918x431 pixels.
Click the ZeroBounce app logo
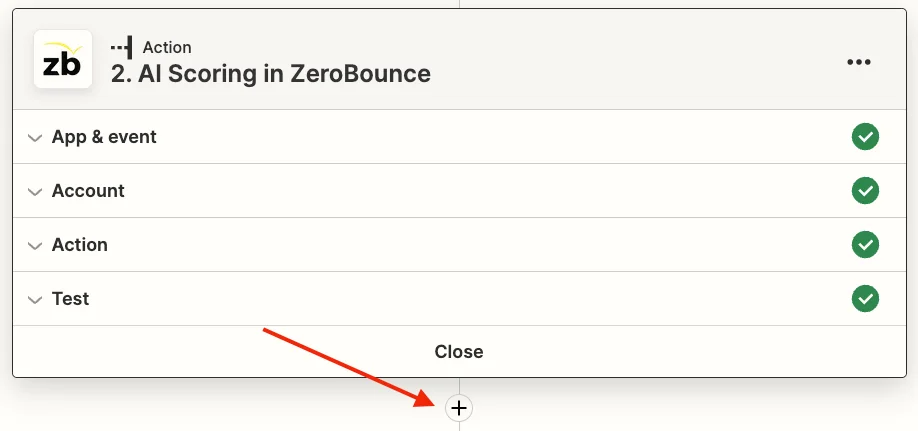(x=63, y=59)
